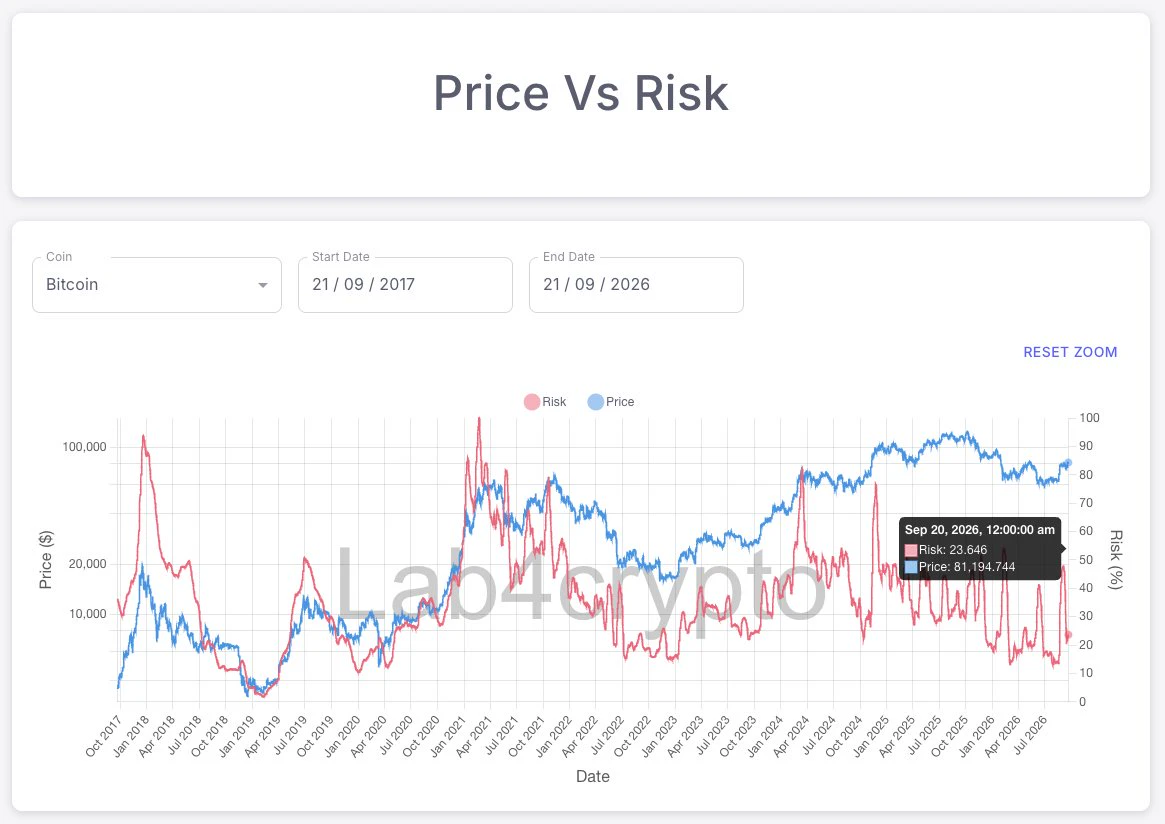
Task: Click the Risk (%) axis title
Action: point(1115,559)
